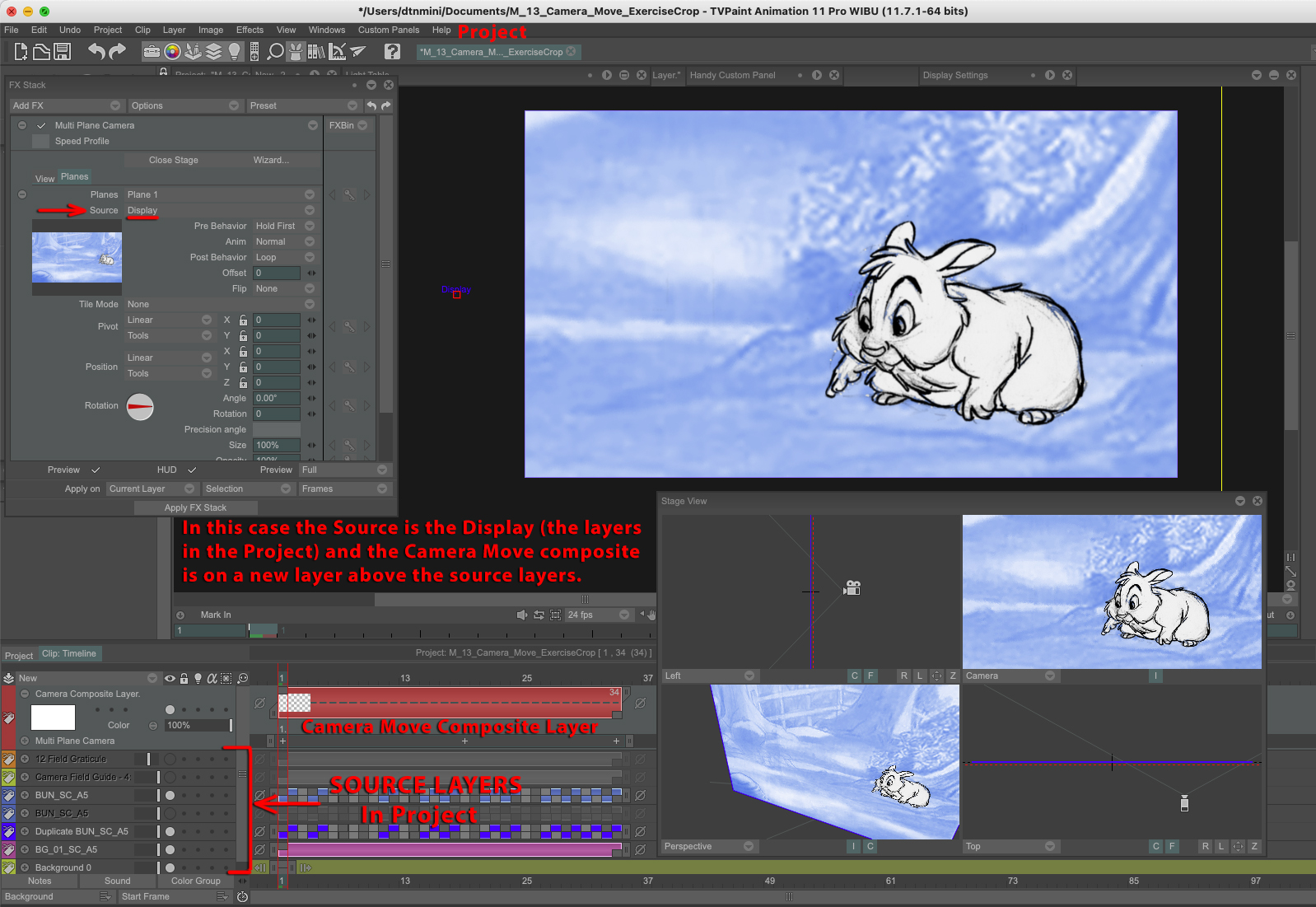Viewport: 1316px width, 907px height.
Task: Open the Windows menu
Action: coord(327,30)
